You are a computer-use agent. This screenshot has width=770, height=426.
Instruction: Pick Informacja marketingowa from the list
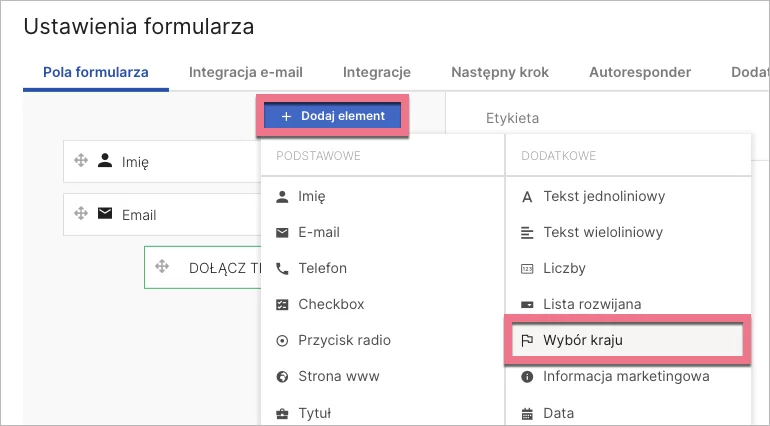626,376
